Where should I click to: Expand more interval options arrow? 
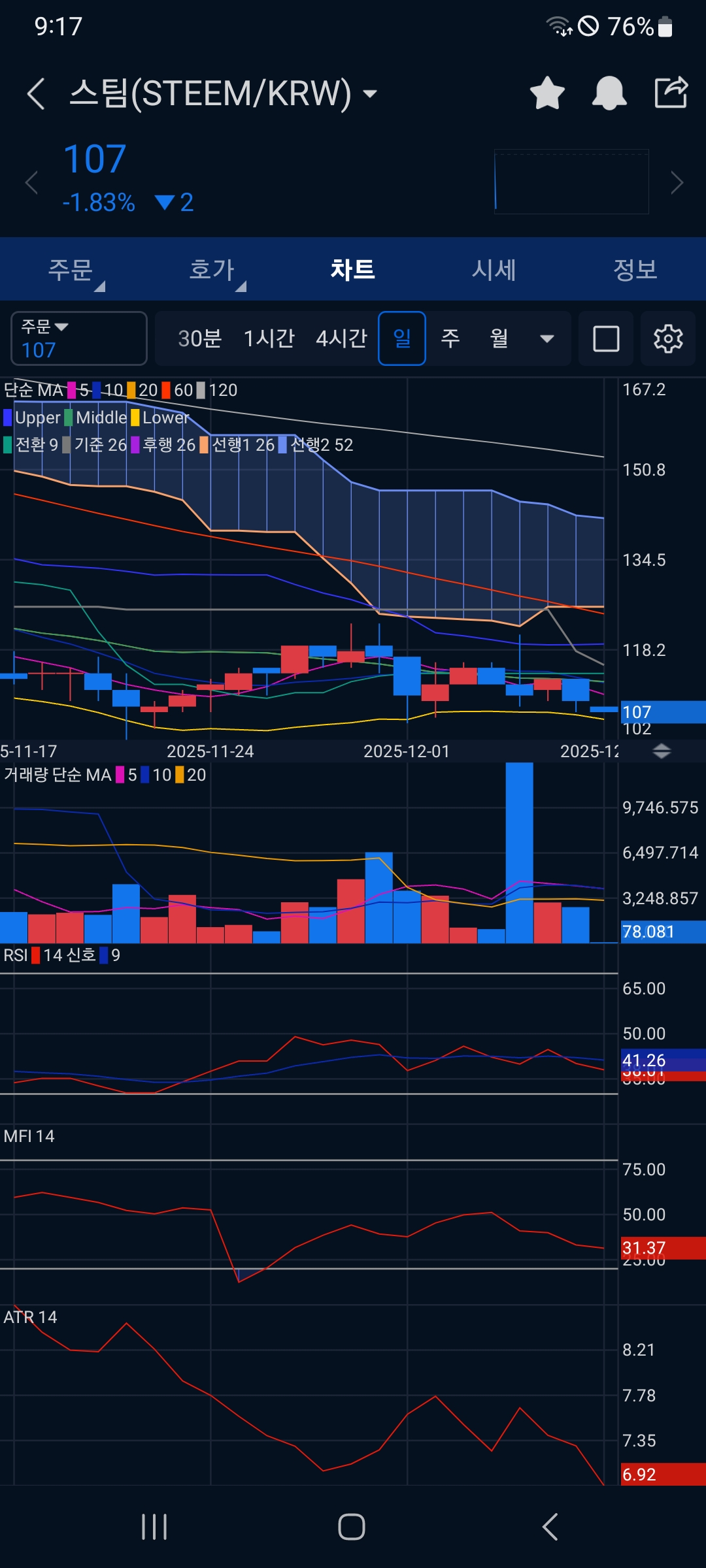[547, 338]
